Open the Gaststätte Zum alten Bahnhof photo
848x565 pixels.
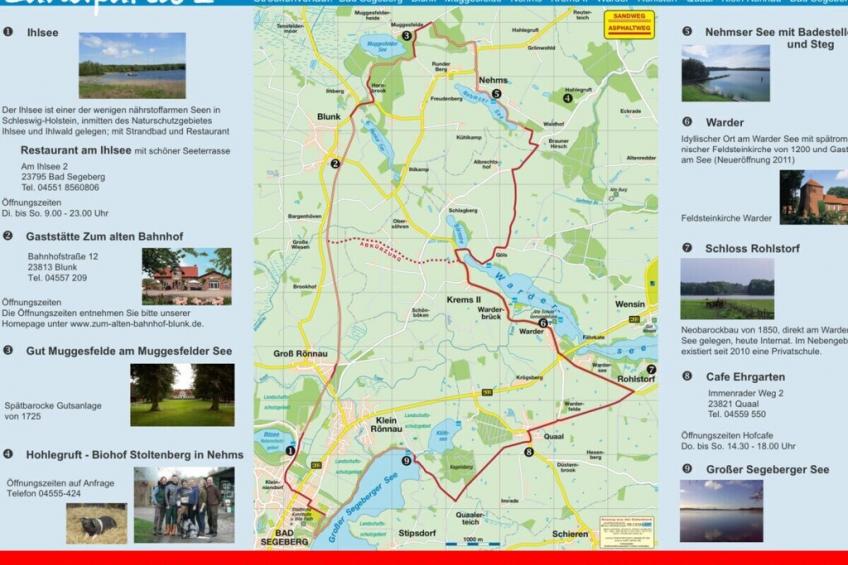(x=186, y=276)
